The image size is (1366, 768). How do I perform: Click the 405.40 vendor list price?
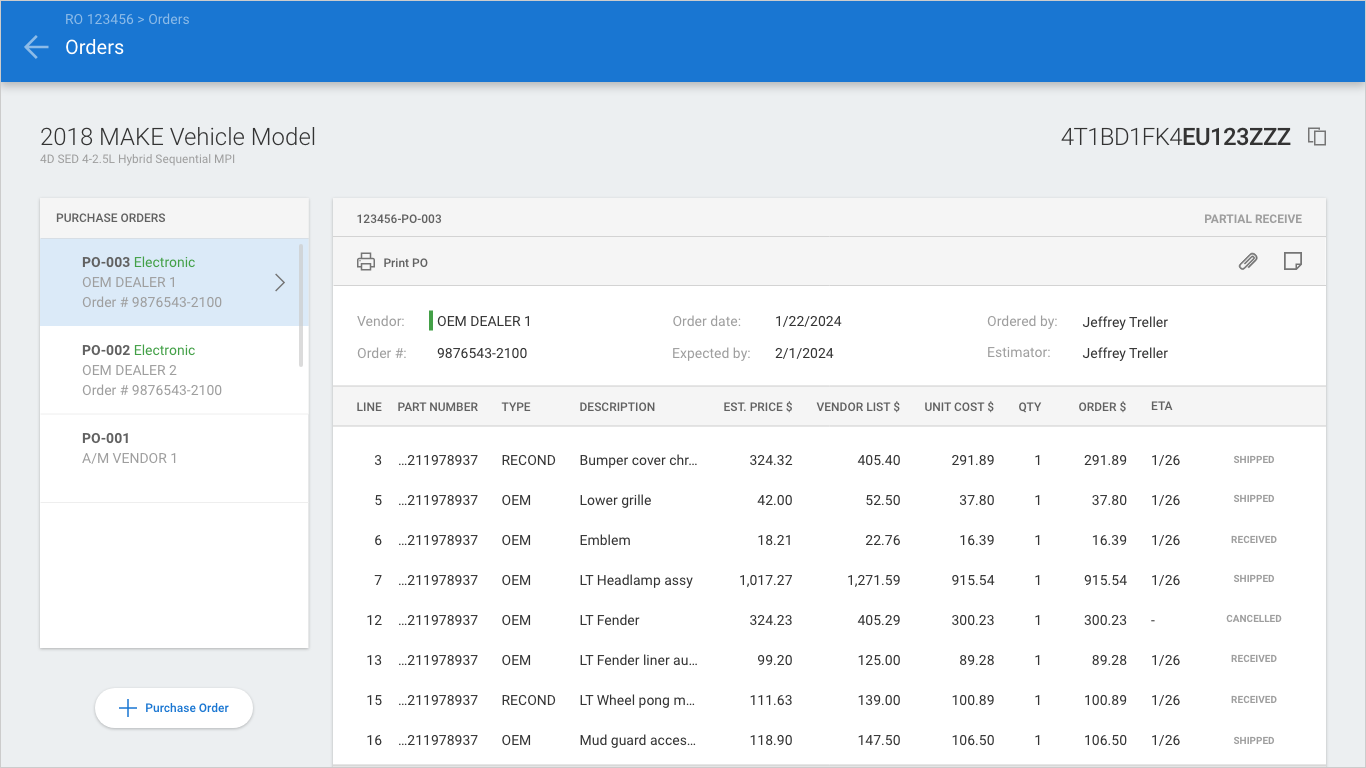(879, 460)
